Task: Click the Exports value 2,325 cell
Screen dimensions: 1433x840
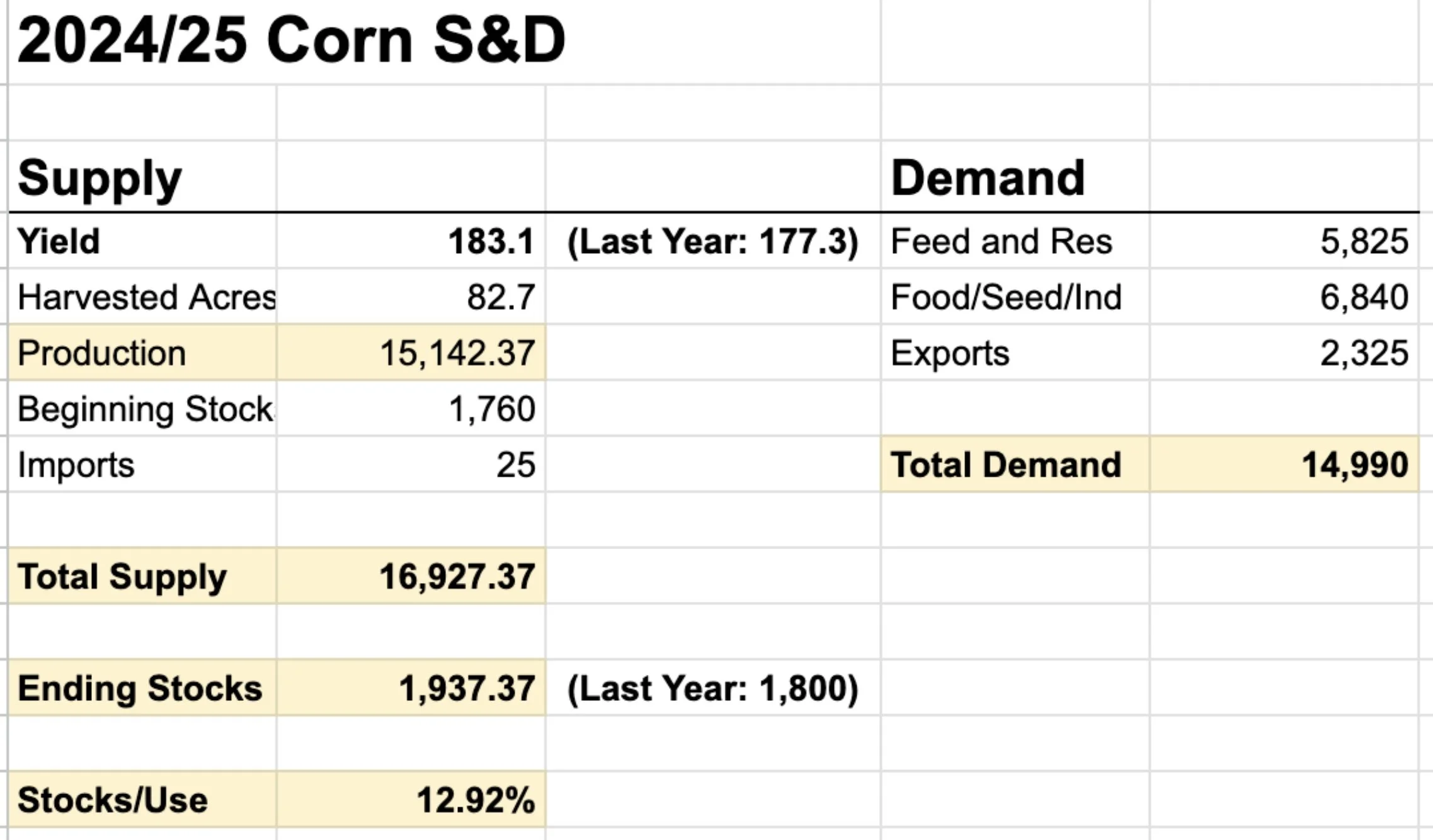Action: point(1284,353)
